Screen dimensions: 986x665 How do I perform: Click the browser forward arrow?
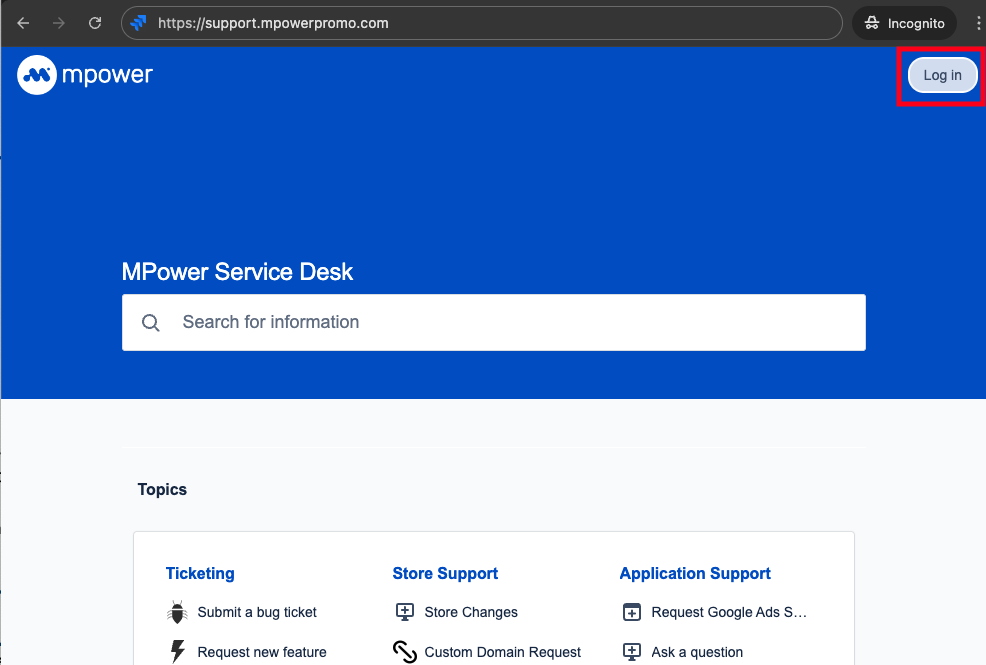pyautogui.click(x=59, y=23)
